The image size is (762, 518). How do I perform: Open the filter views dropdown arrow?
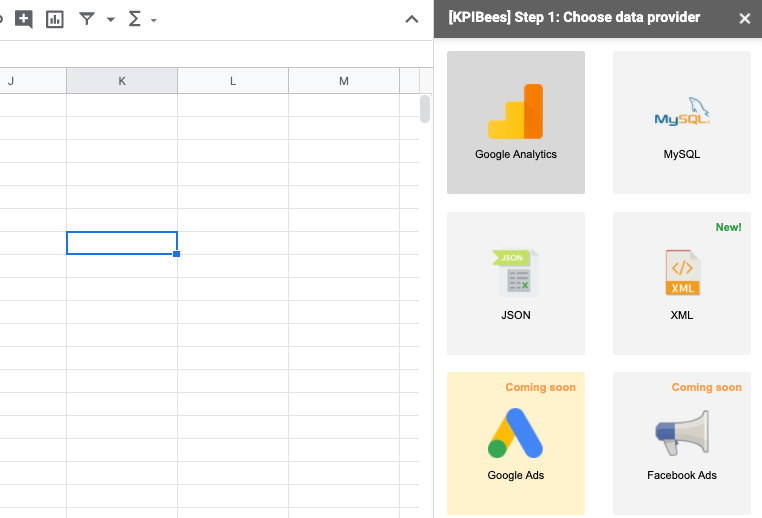coord(110,20)
